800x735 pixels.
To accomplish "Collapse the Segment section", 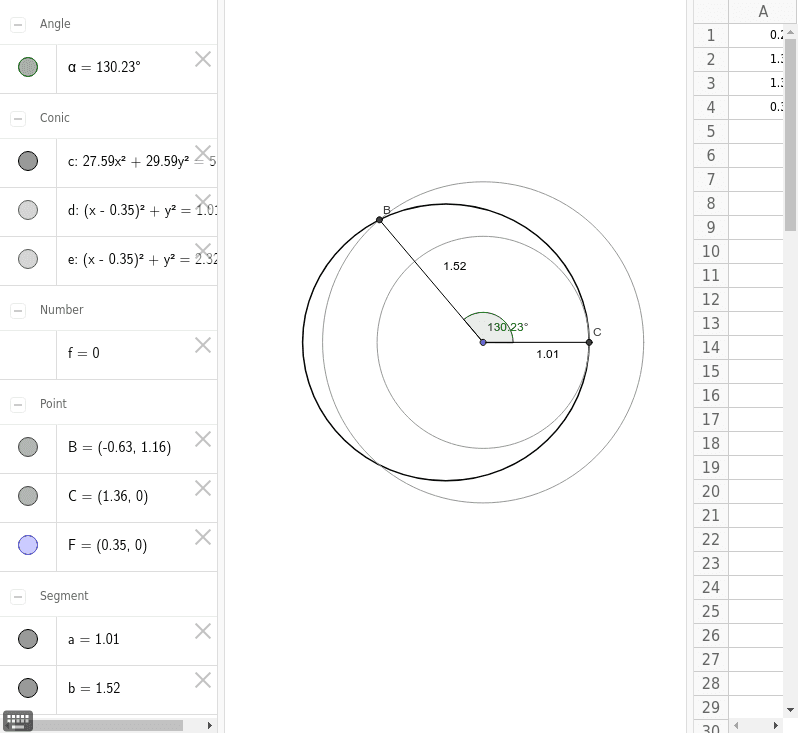I will point(17,595).
